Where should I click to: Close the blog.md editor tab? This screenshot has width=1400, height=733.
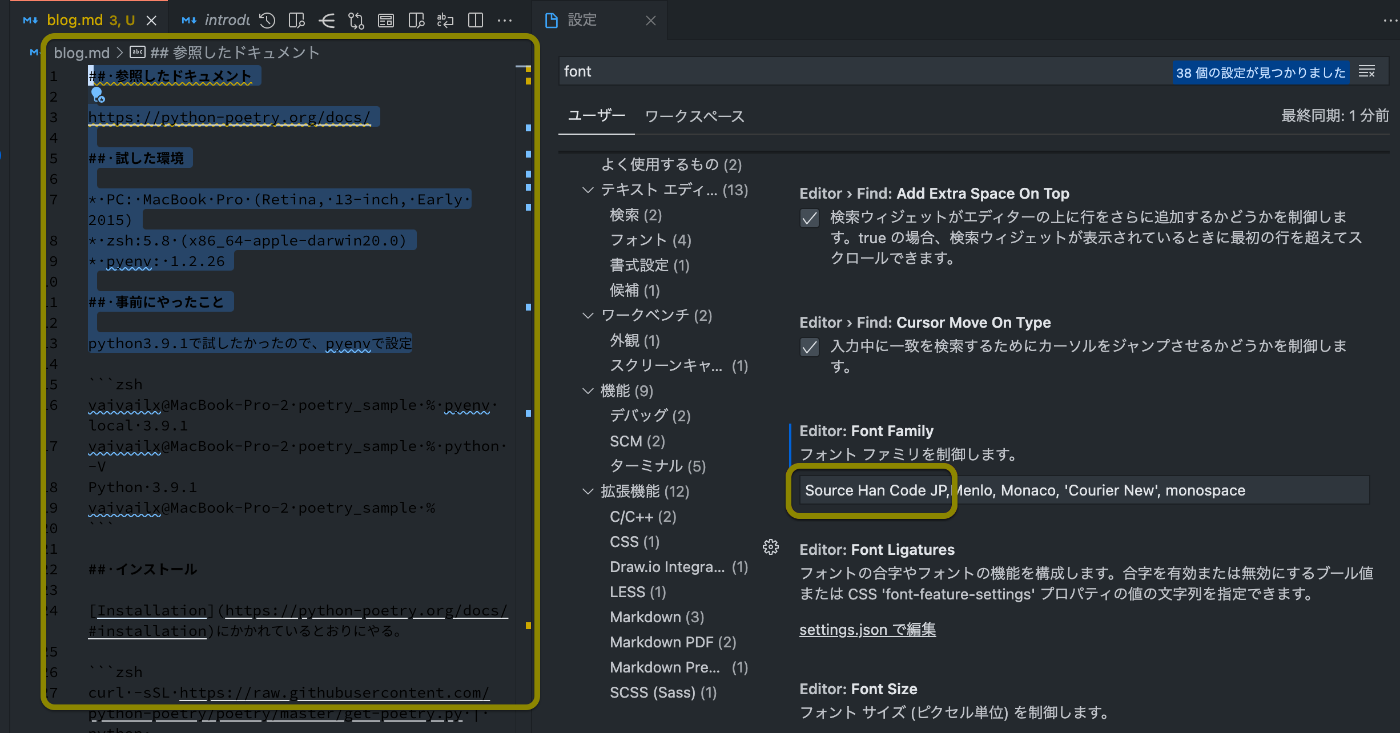coord(151,20)
